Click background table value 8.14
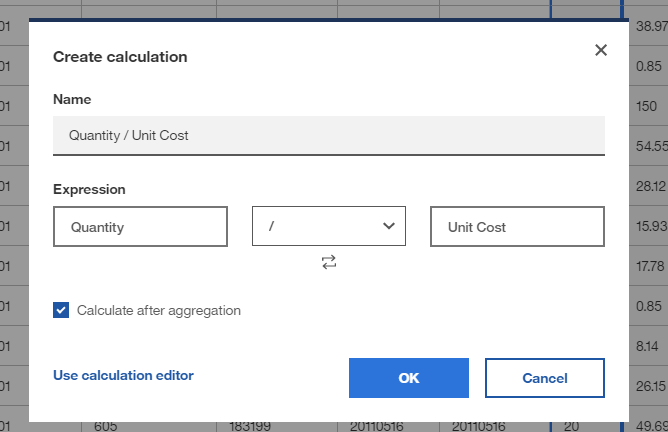 coord(647,346)
